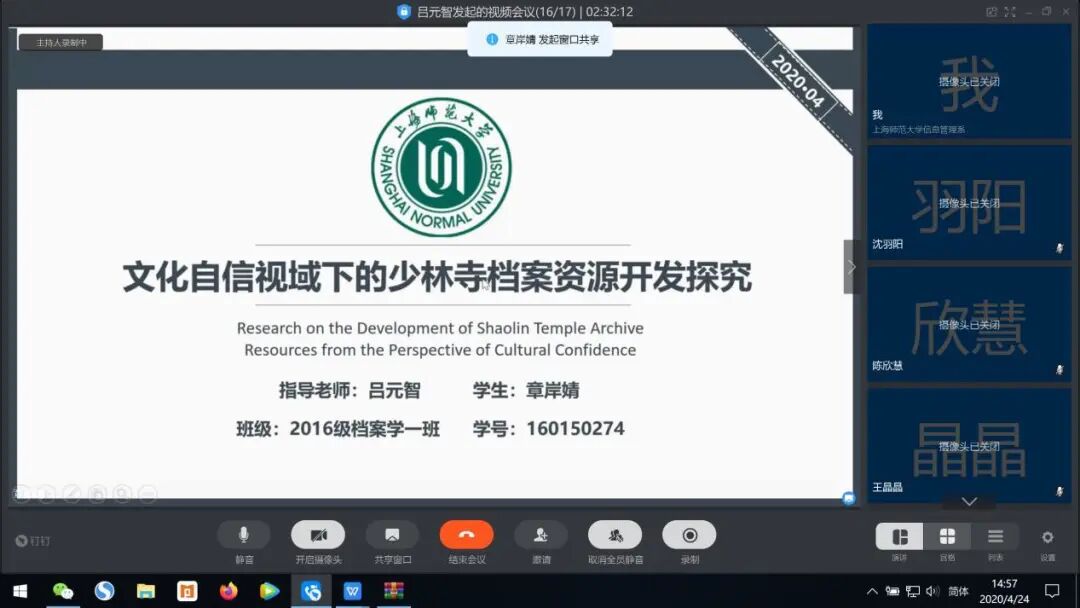The image size is (1080, 608).
Task: Unmute everyone with 取消全员静音 button
Action: pyautogui.click(x=615, y=535)
